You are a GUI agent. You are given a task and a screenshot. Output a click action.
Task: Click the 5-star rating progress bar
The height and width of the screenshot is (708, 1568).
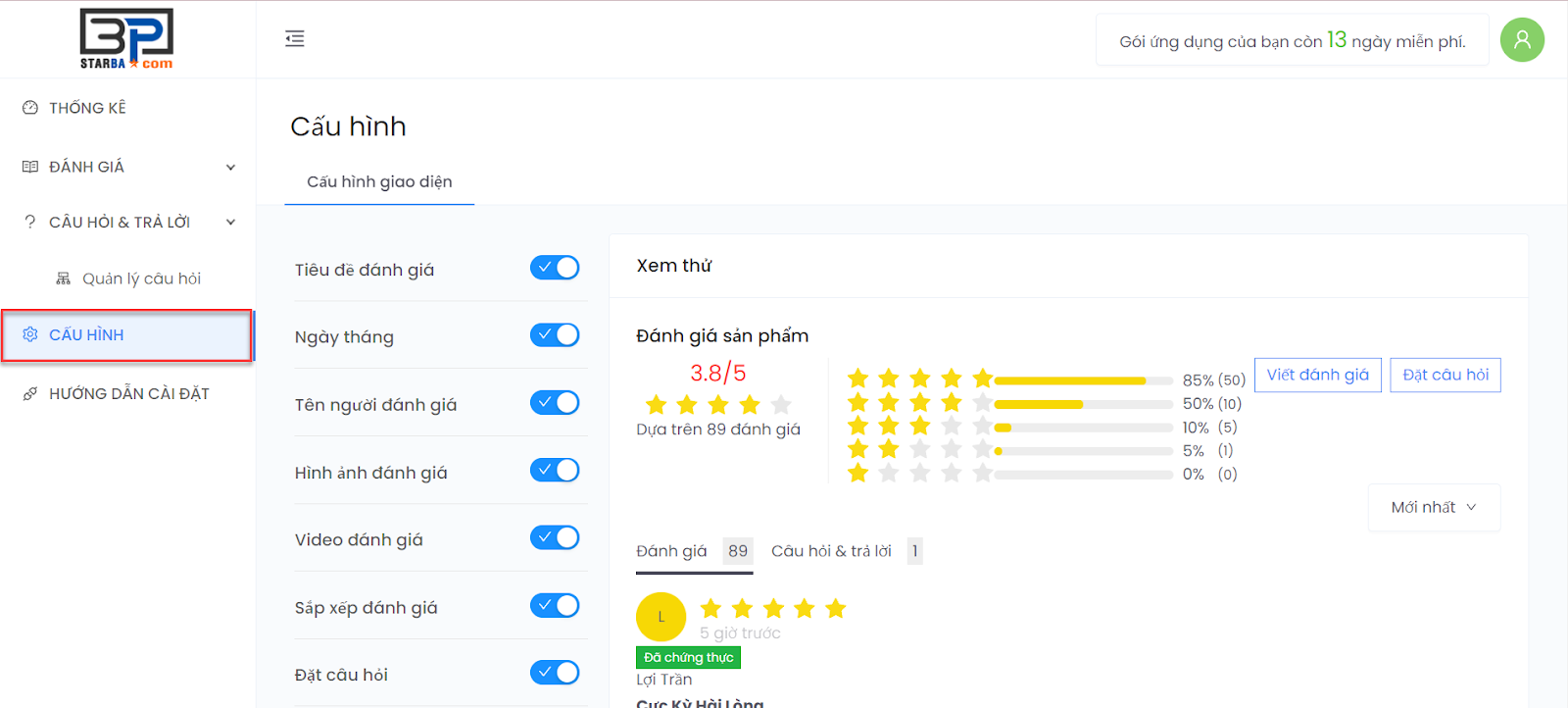pyautogui.click(x=1083, y=380)
